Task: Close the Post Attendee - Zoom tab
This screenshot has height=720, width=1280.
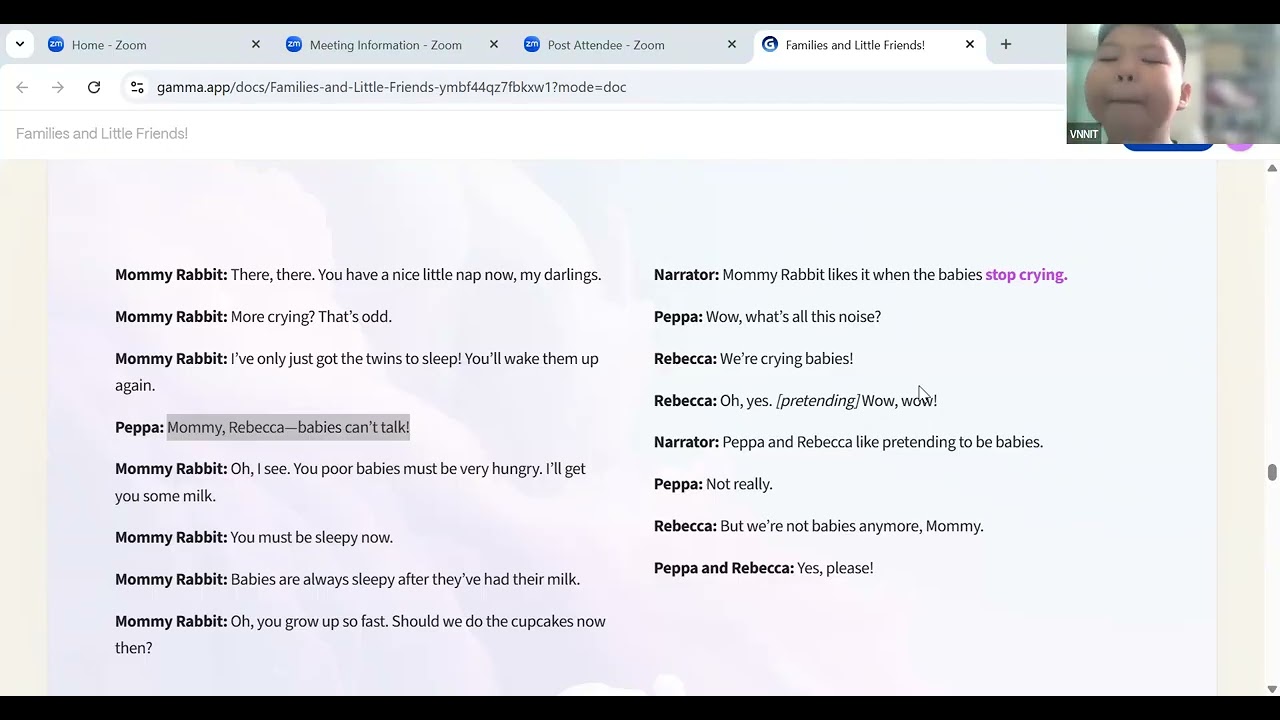Action: (731, 45)
